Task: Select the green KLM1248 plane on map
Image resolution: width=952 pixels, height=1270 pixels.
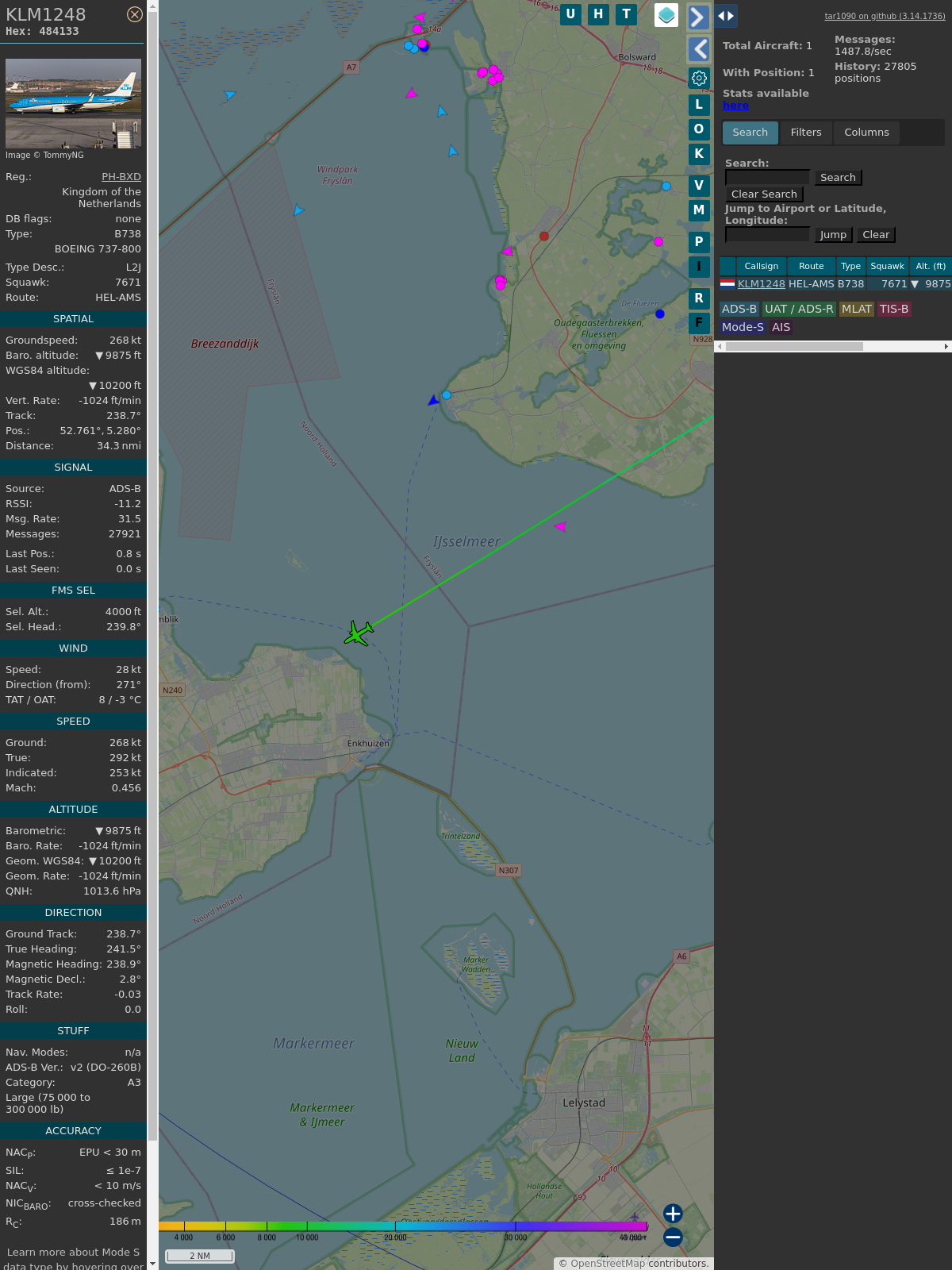Action: pos(359,633)
